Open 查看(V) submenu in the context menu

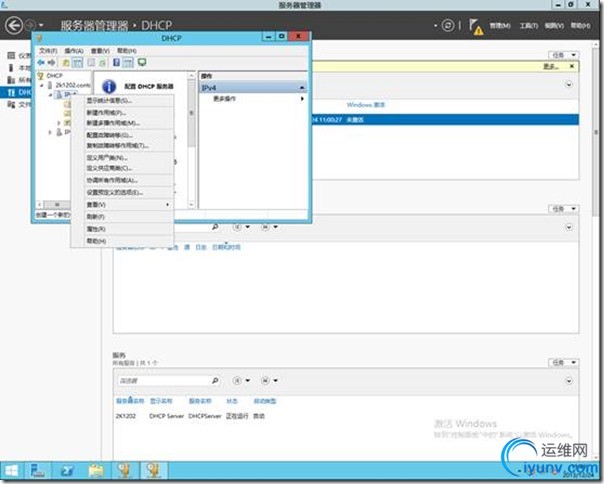[122, 205]
